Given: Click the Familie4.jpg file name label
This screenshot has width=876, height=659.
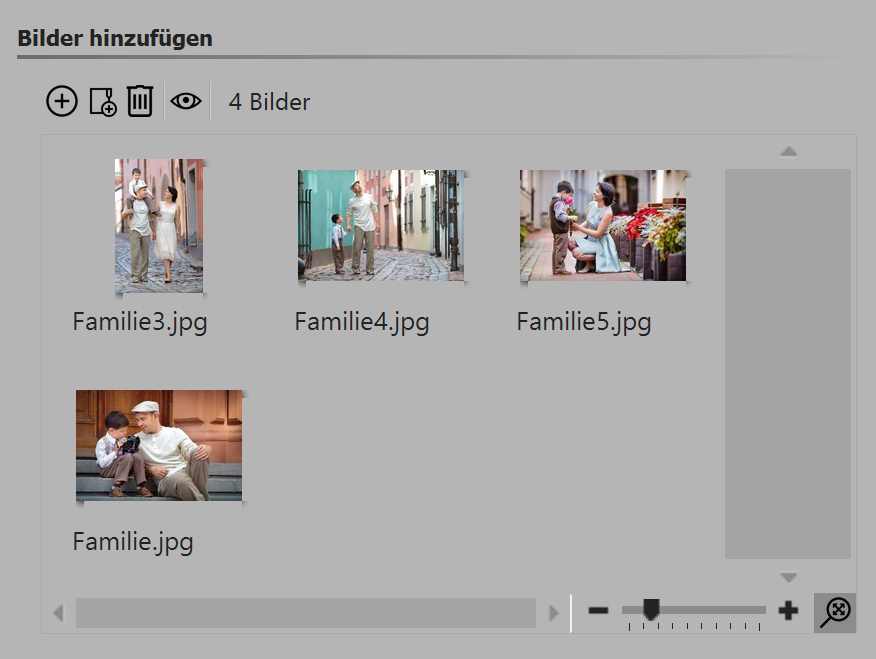Looking at the screenshot, I should (x=362, y=323).
